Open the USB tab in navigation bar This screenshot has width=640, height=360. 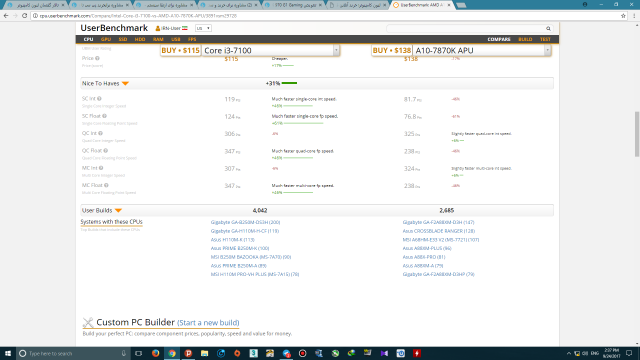pyautogui.click(x=176, y=39)
